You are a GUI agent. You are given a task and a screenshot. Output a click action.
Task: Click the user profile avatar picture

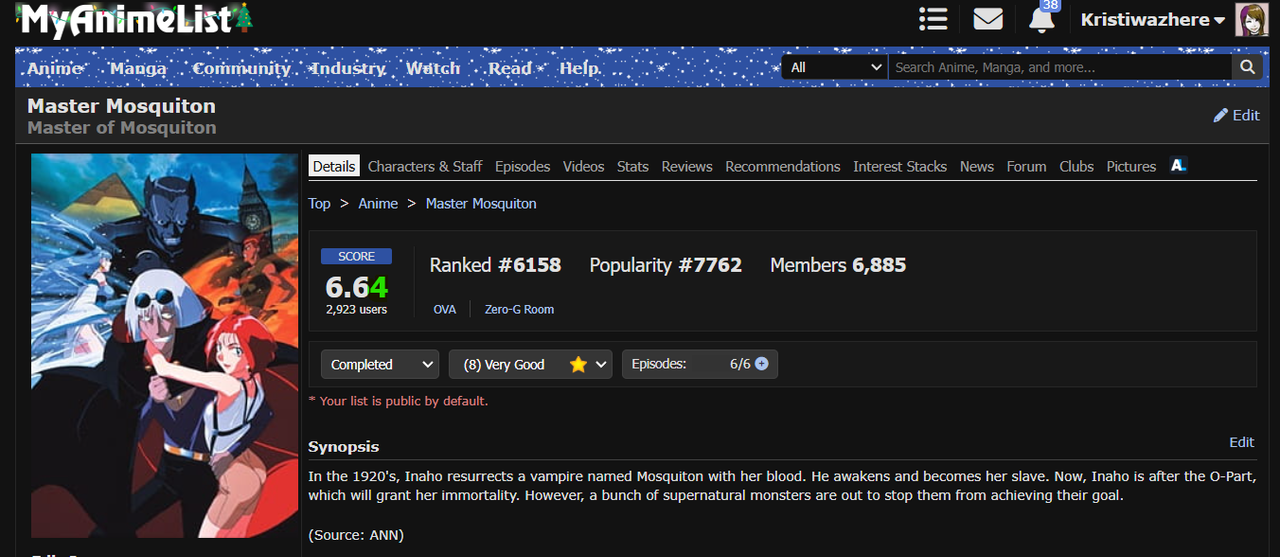point(1251,20)
